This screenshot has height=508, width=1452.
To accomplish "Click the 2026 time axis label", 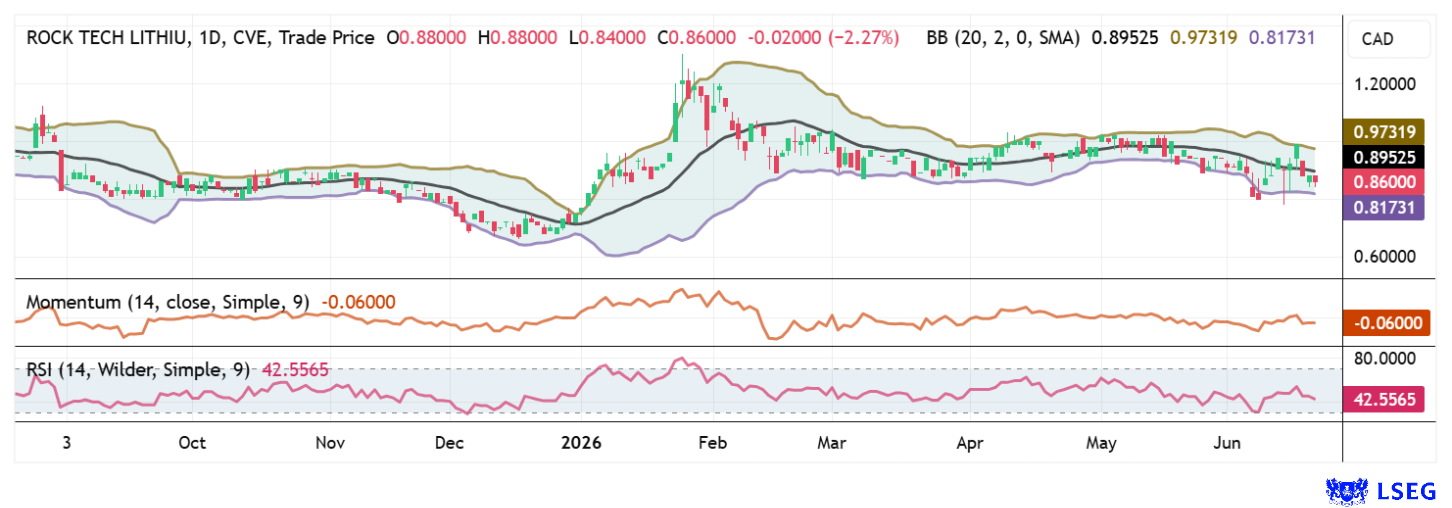I will (581, 442).
